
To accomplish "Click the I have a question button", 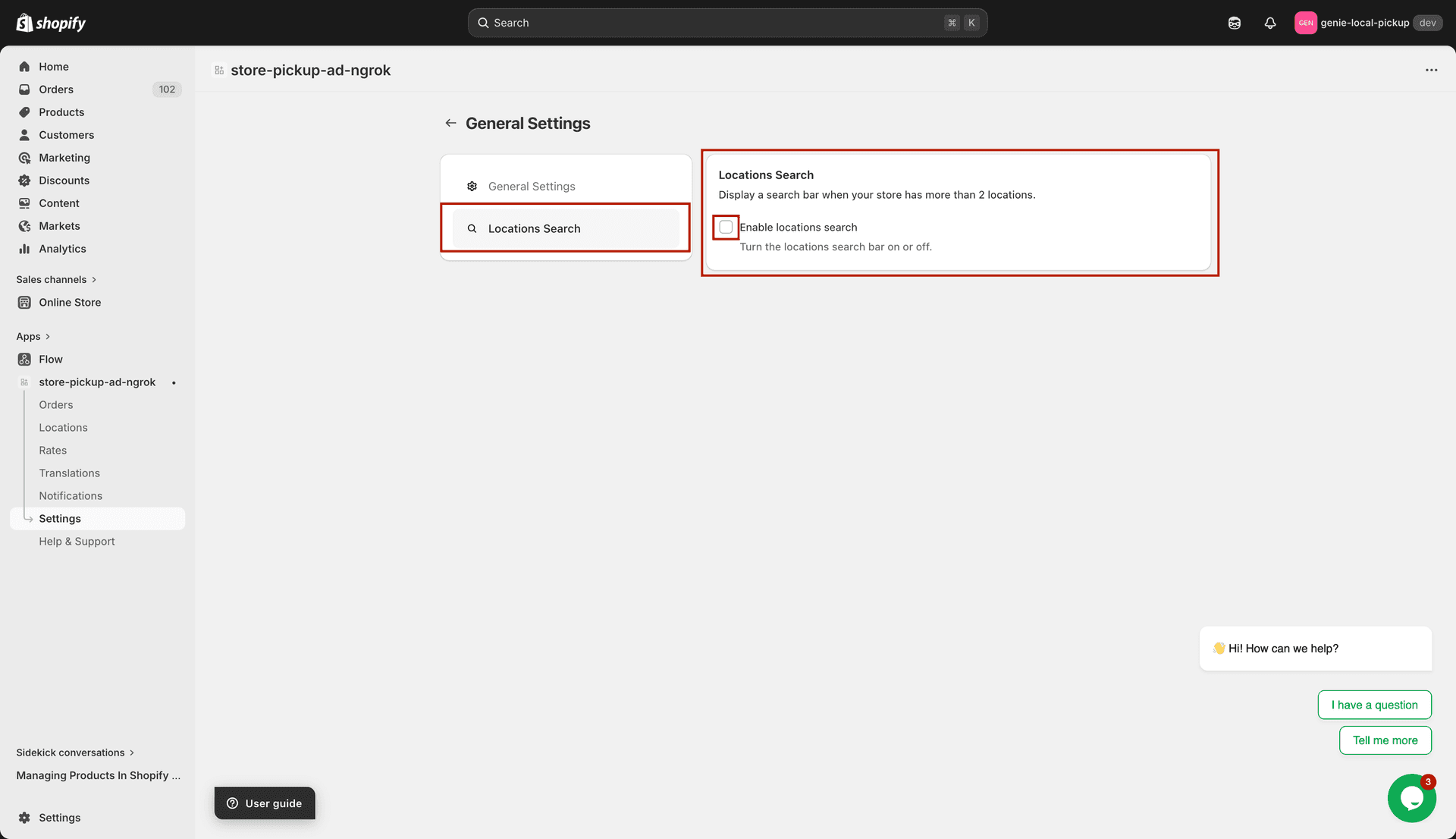I will coord(1374,705).
